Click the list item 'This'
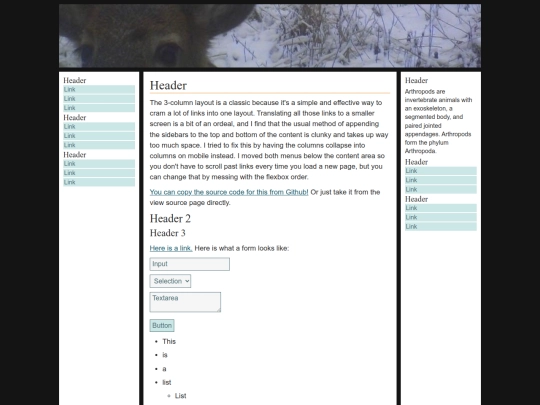Screen dimensions: 540x405 click(x=169, y=342)
